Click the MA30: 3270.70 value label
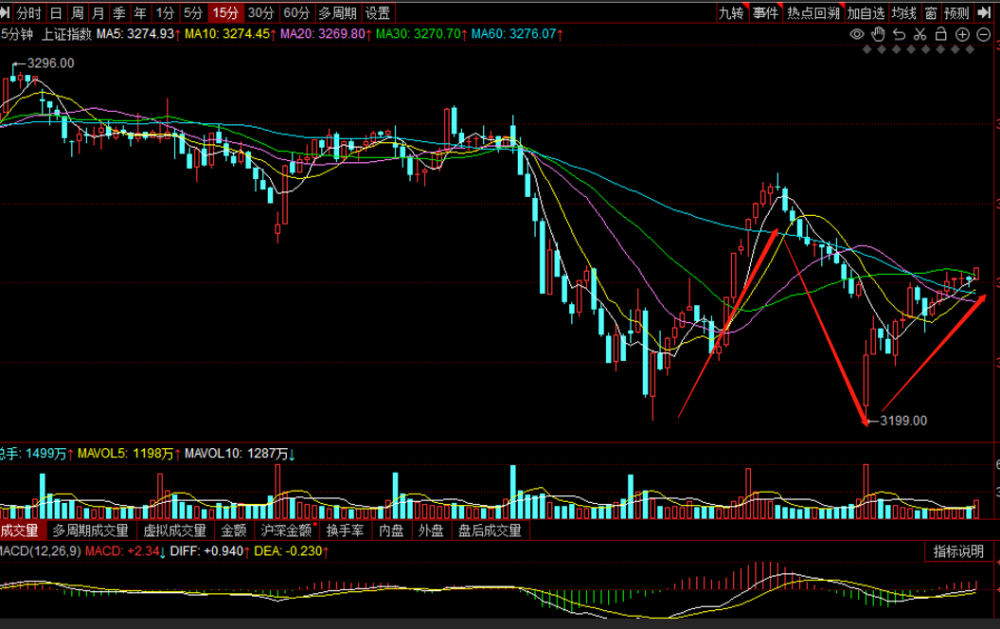The height and width of the screenshot is (629, 1000). 418,34
